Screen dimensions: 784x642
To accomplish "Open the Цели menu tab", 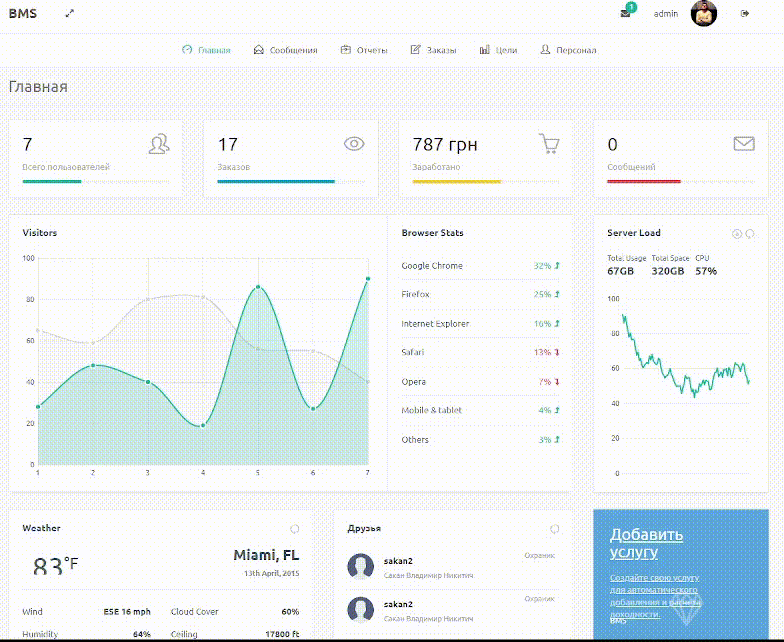I will pyautogui.click(x=498, y=50).
